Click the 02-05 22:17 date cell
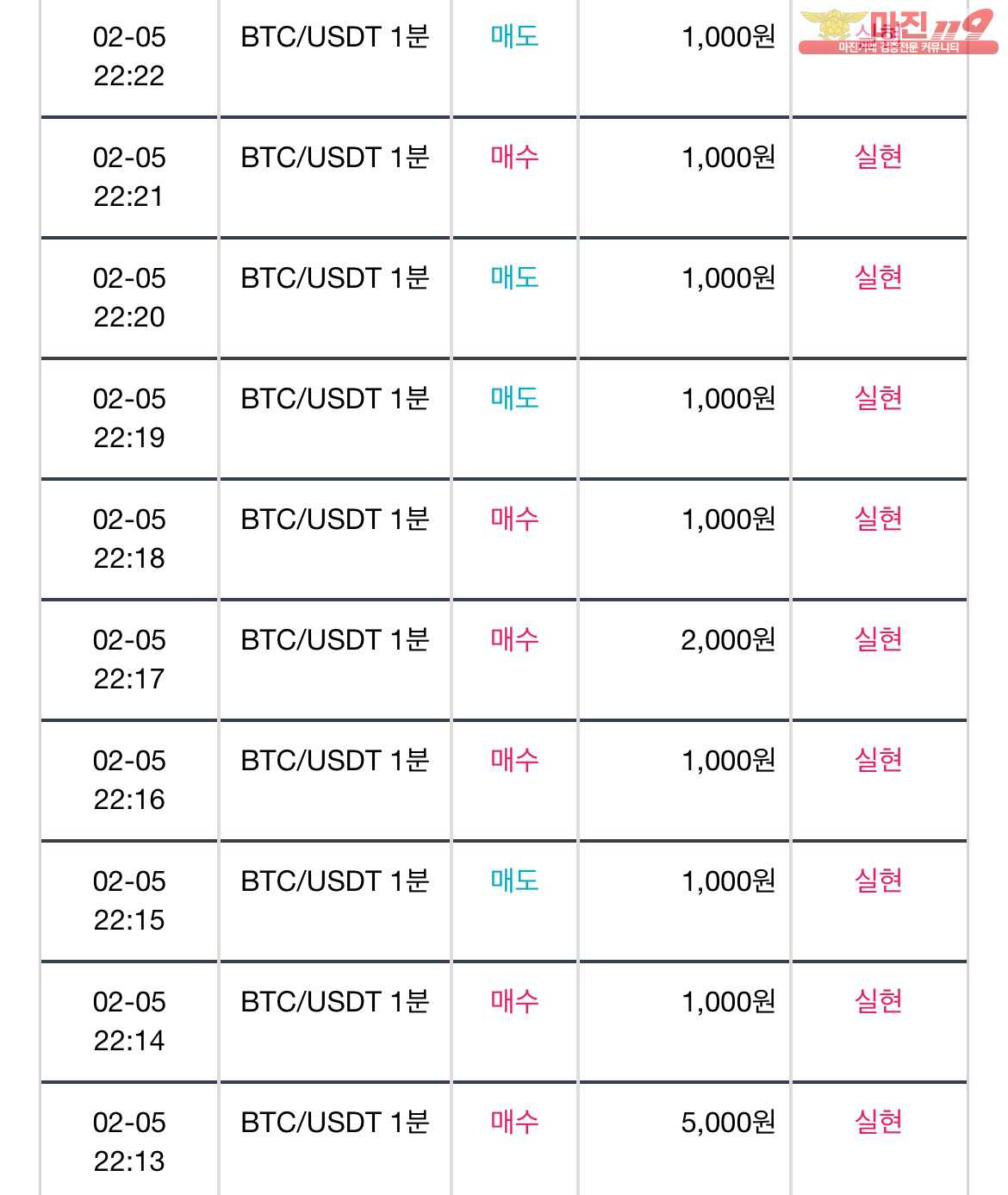The height and width of the screenshot is (1195, 1008). click(x=129, y=659)
